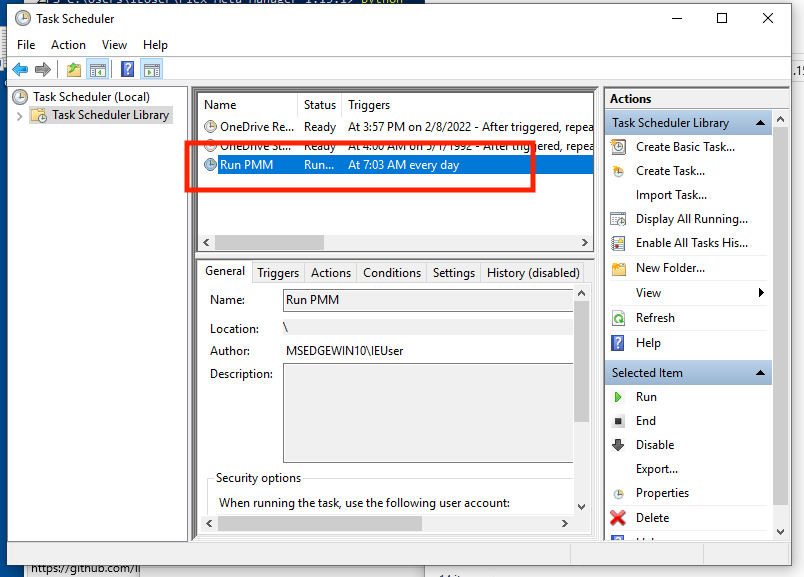
Task: Switch to the Settings tab
Action: (x=454, y=273)
